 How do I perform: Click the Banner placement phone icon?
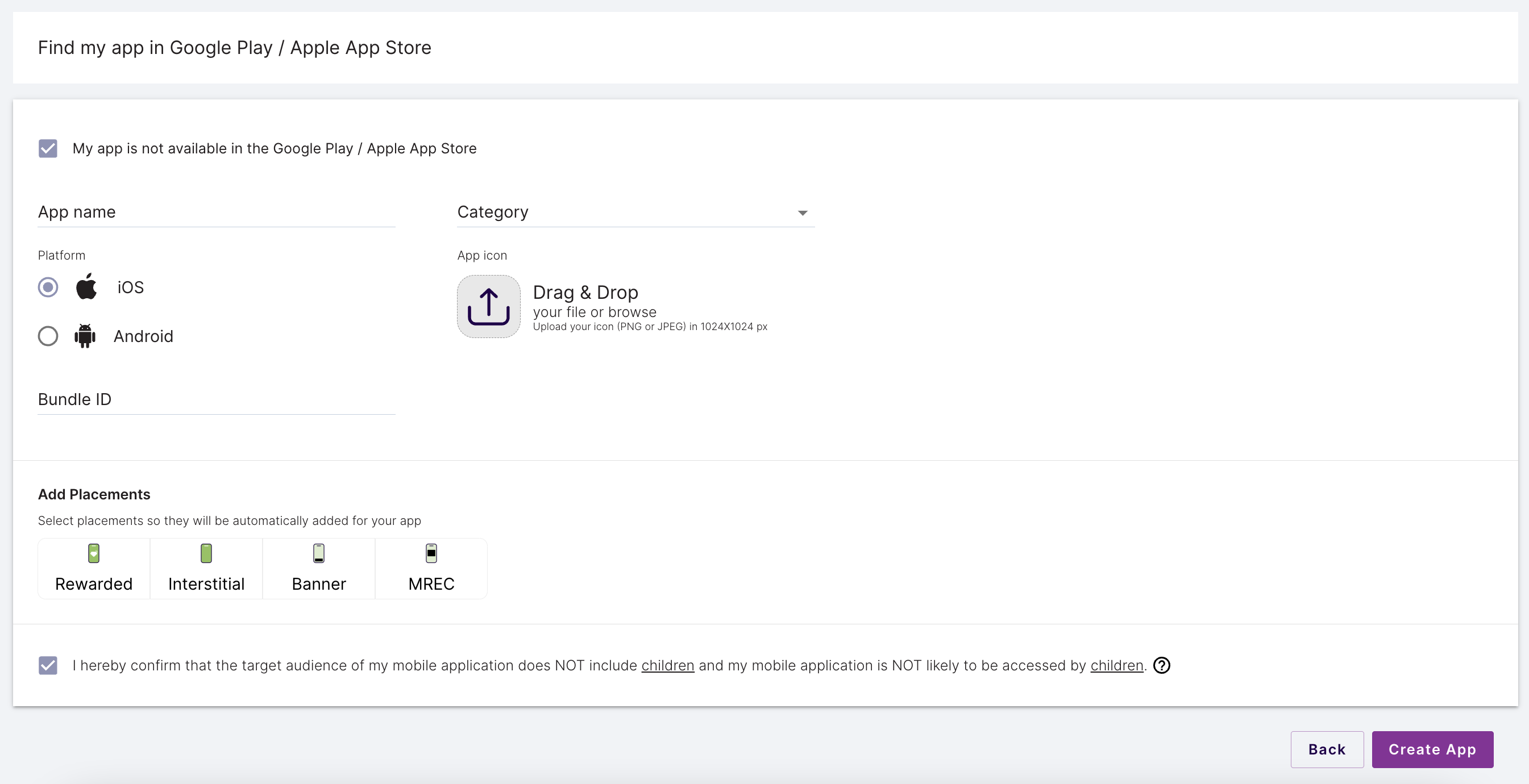319,553
